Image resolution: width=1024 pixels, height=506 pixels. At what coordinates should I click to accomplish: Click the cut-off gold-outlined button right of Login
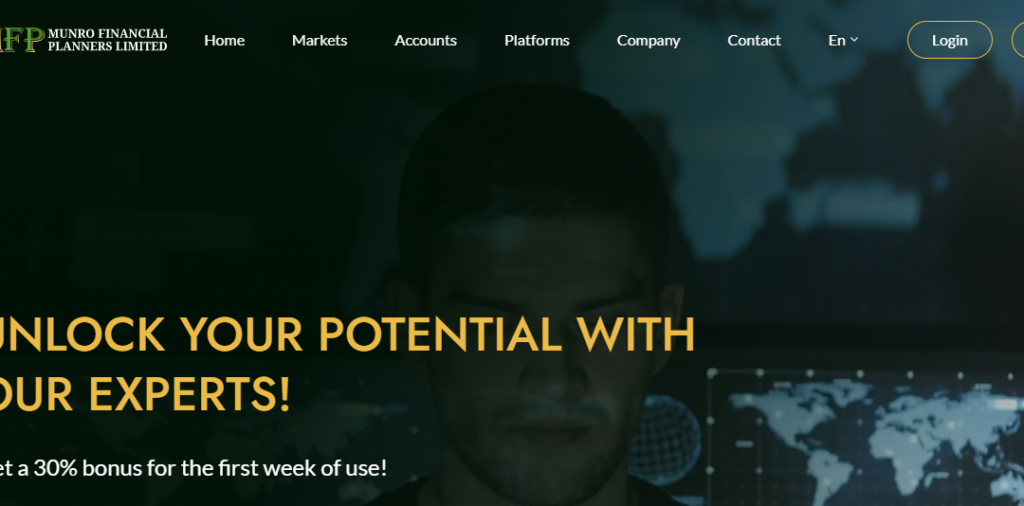(1018, 40)
